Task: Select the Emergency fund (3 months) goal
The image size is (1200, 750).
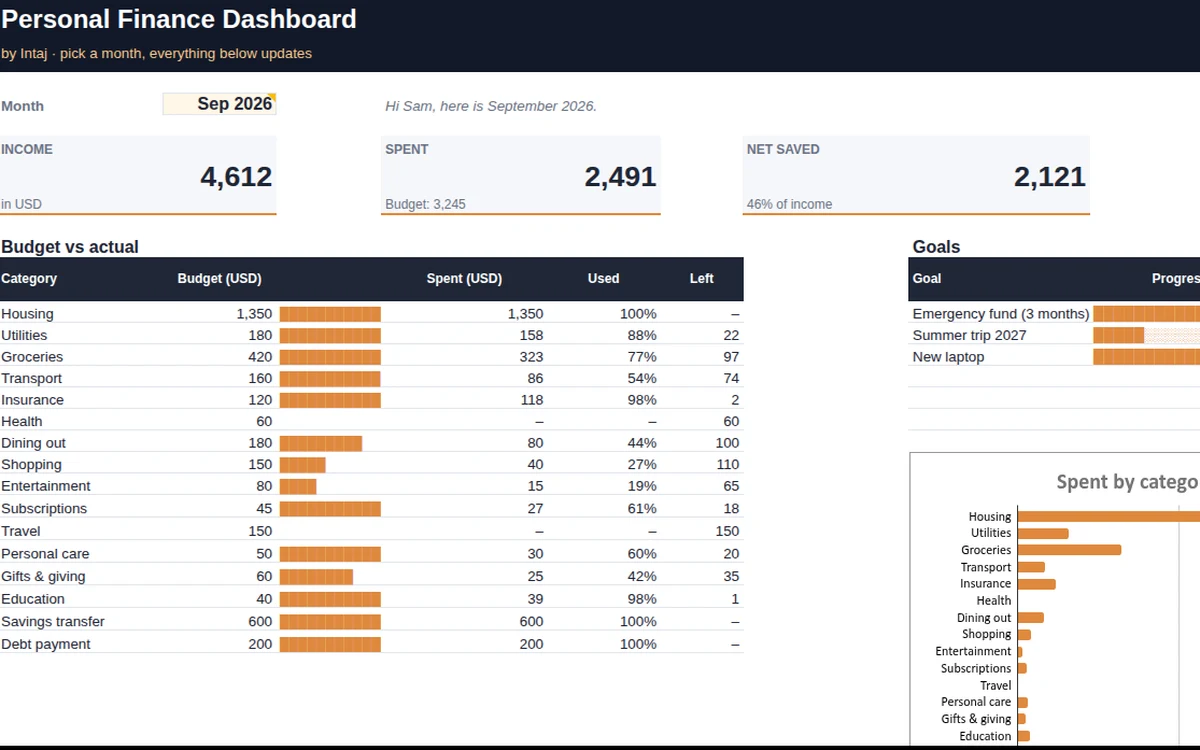Action: click(x=1001, y=314)
